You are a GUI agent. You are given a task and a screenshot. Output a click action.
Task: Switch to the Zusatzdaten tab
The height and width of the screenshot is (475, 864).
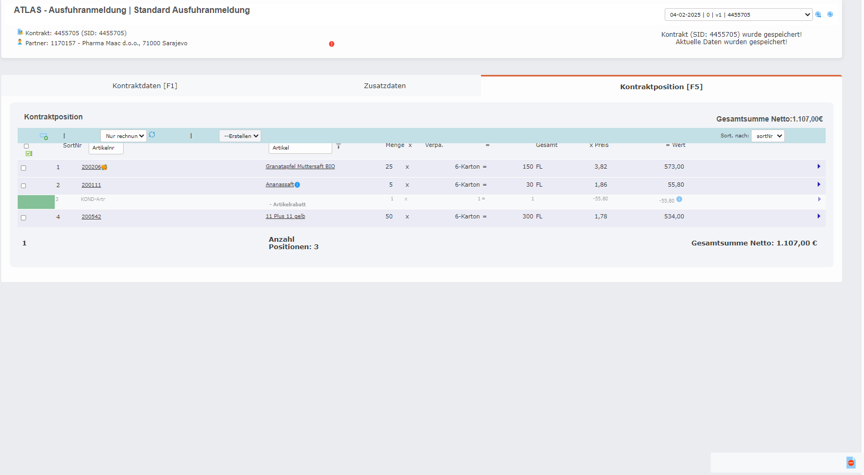(x=385, y=86)
